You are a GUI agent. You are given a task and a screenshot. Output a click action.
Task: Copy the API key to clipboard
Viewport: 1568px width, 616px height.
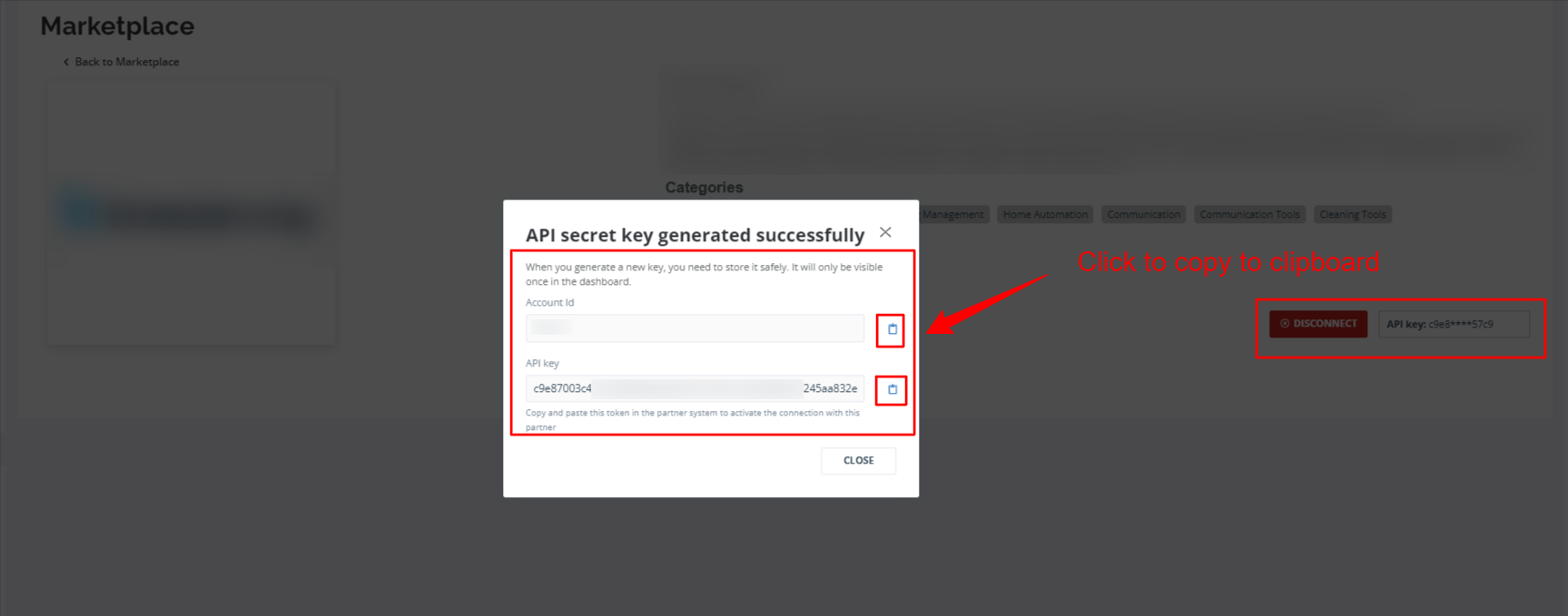(892, 389)
